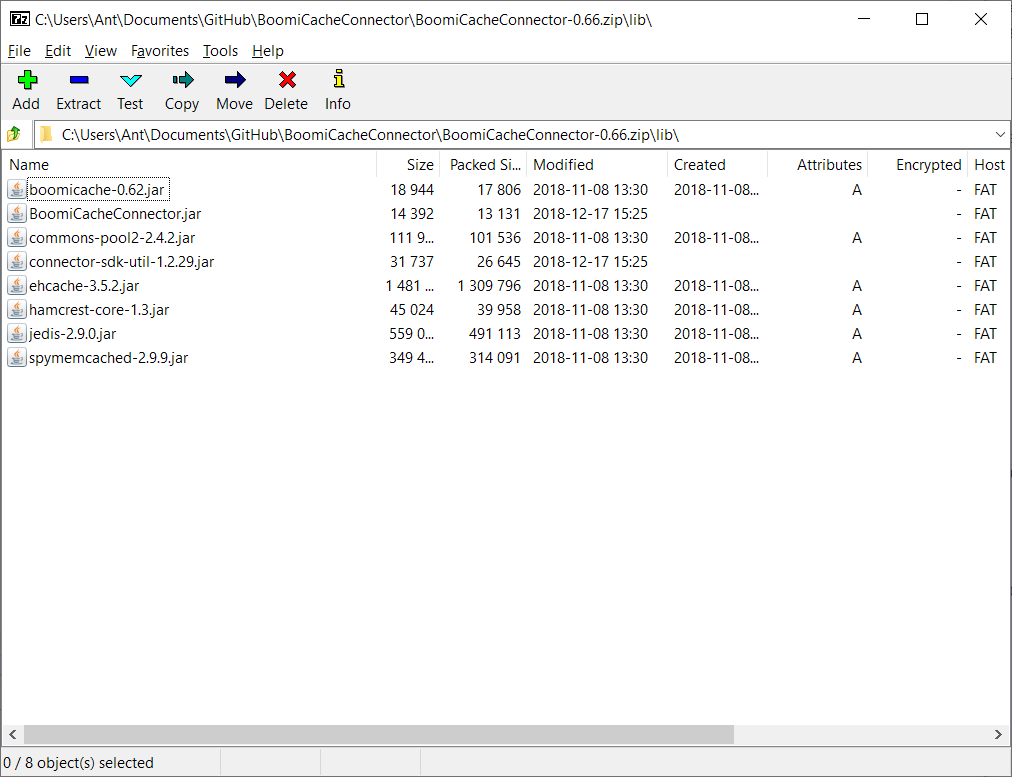Click the Copy arrow icon

(183, 80)
